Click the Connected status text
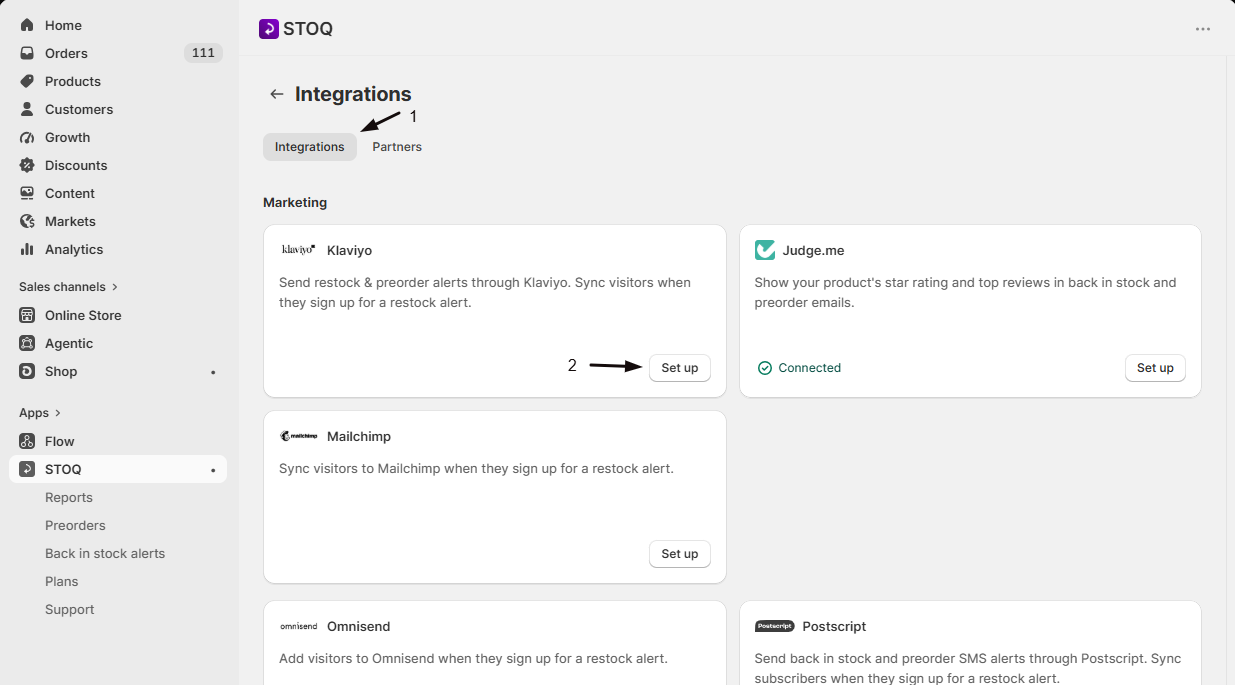Viewport: 1235px width, 685px height. point(810,368)
